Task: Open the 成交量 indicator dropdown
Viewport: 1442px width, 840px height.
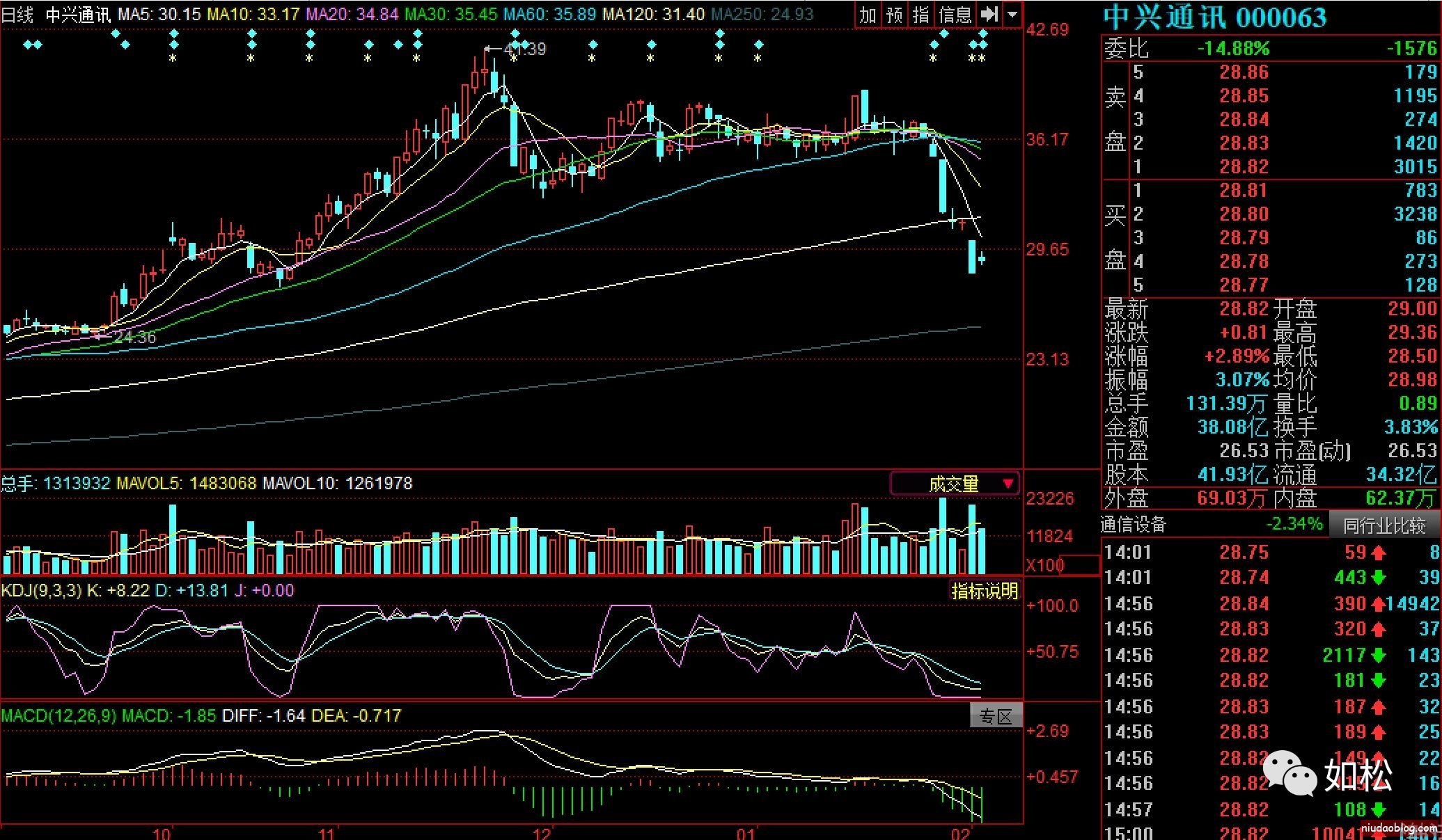Action: tap(955, 484)
